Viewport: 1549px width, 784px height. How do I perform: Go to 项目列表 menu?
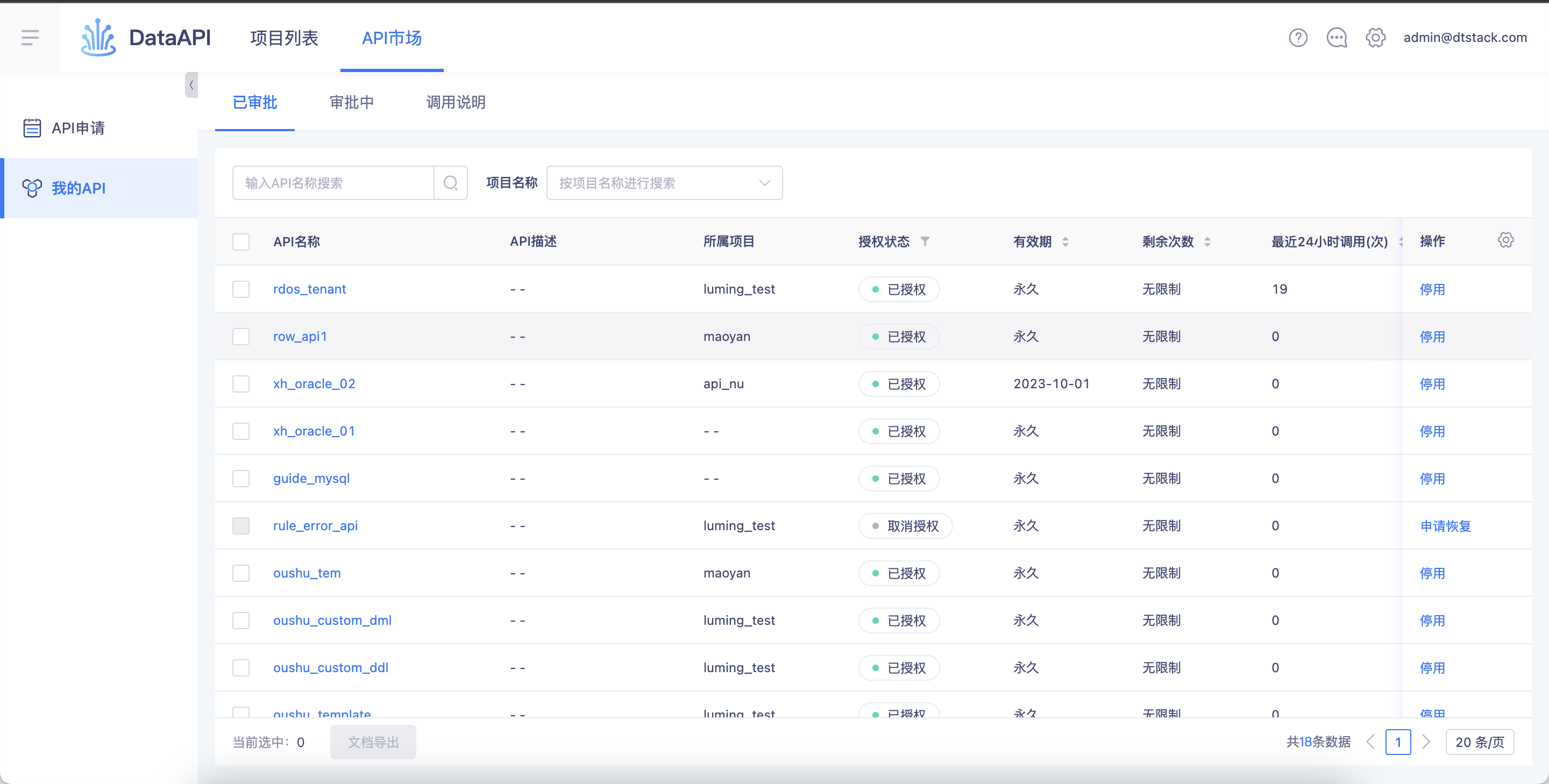pos(284,38)
